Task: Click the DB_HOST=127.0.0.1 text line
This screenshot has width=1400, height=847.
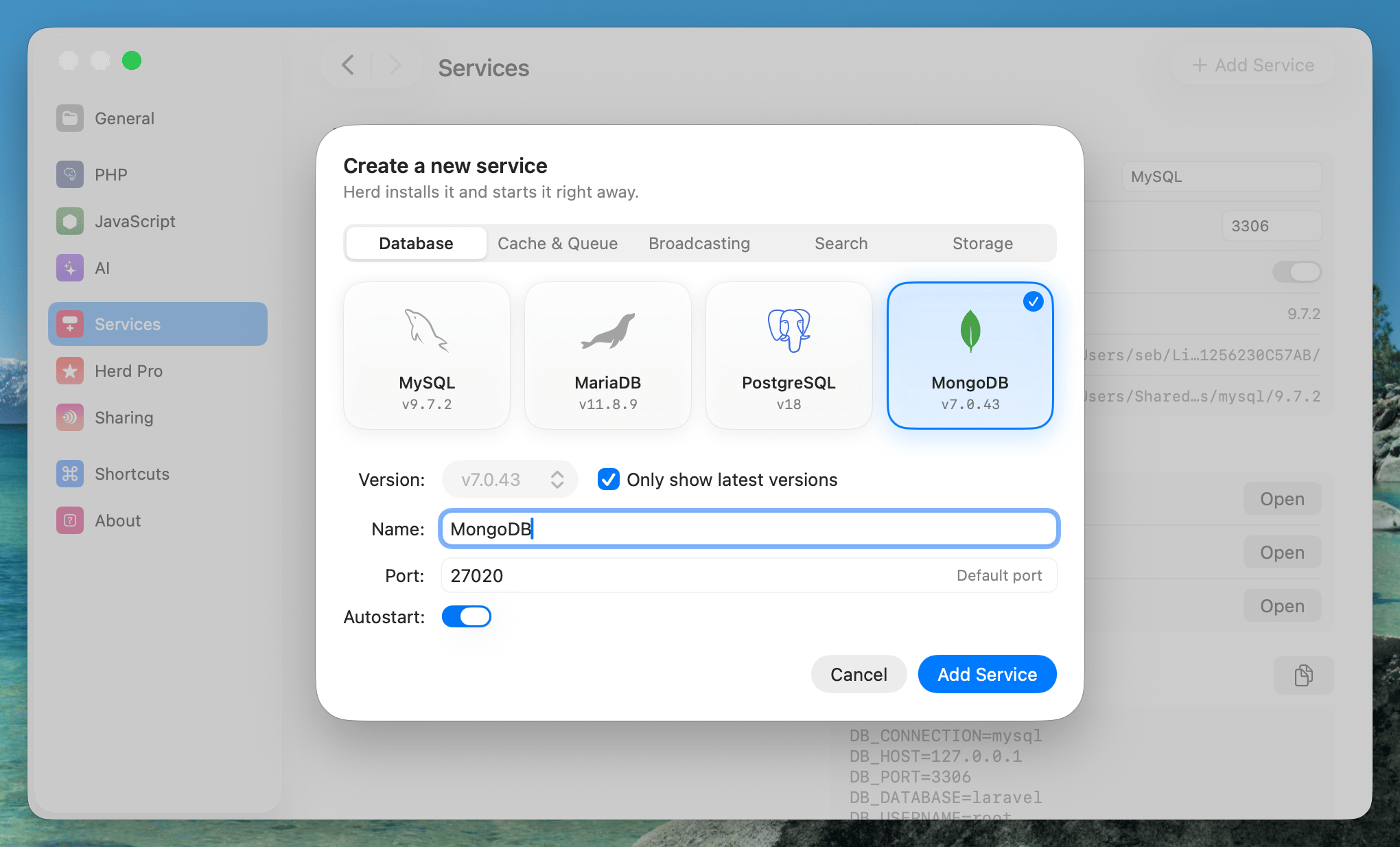Action: click(x=936, y=756)
